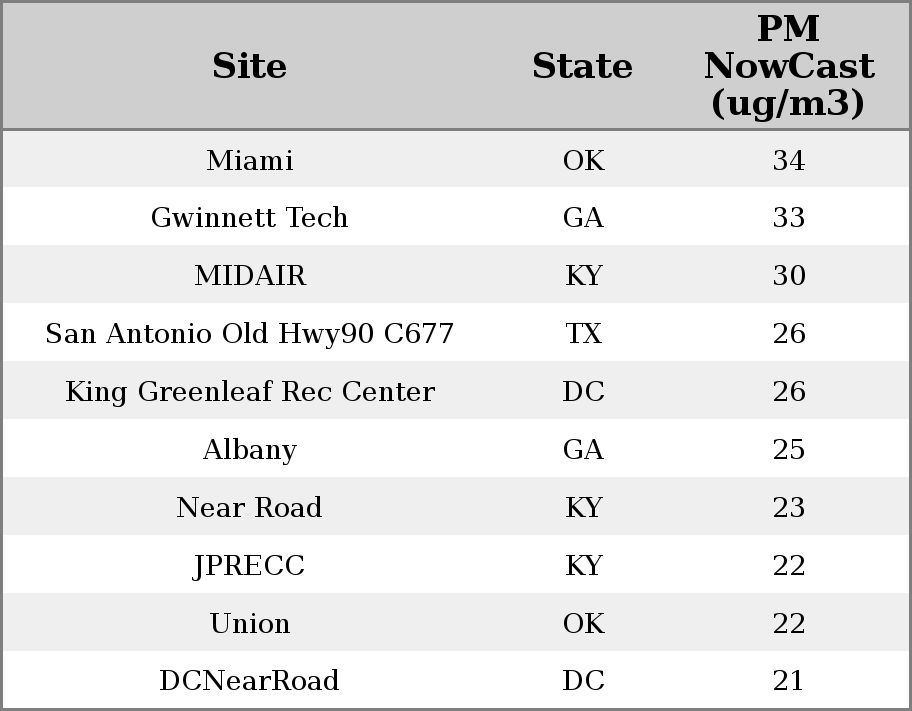
Task: Click Near Road's value 23
Action: pyautogui.click(x=788, y=507)
